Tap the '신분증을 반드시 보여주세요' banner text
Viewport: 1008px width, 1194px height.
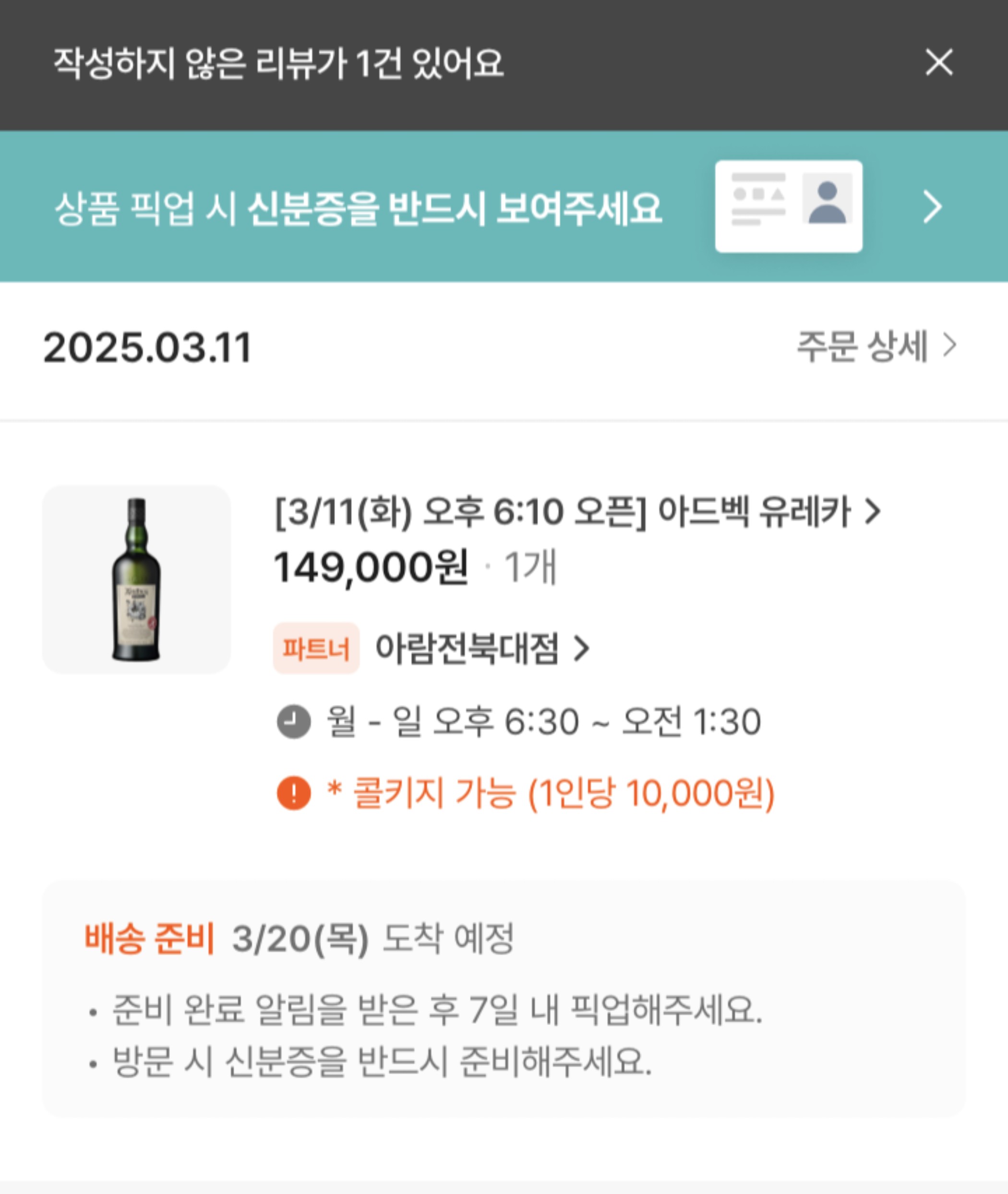tap(358, 208)
